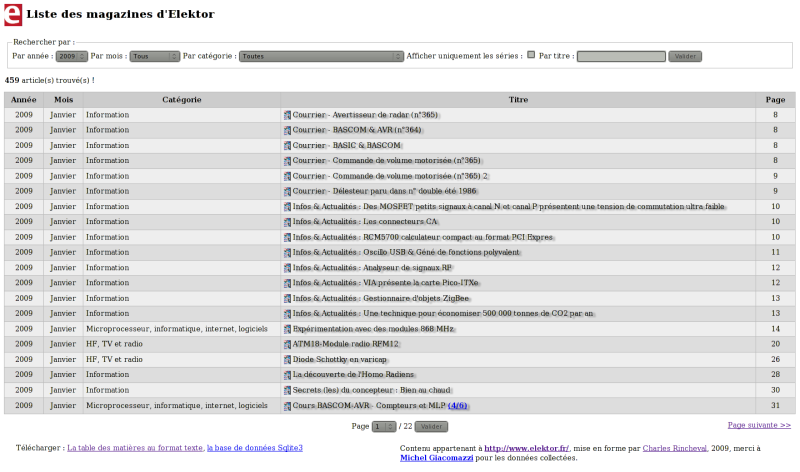The width and height of the screenshot is (800, 472).
Task: Open Michel Giacomazzi link
Action: point(437,458)
